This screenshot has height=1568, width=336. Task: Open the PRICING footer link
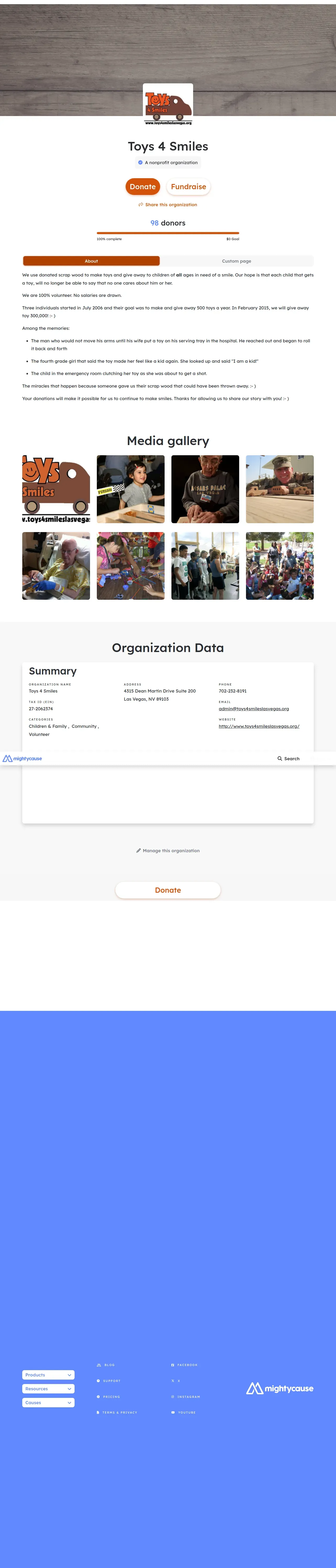(x=111, y=1396)
